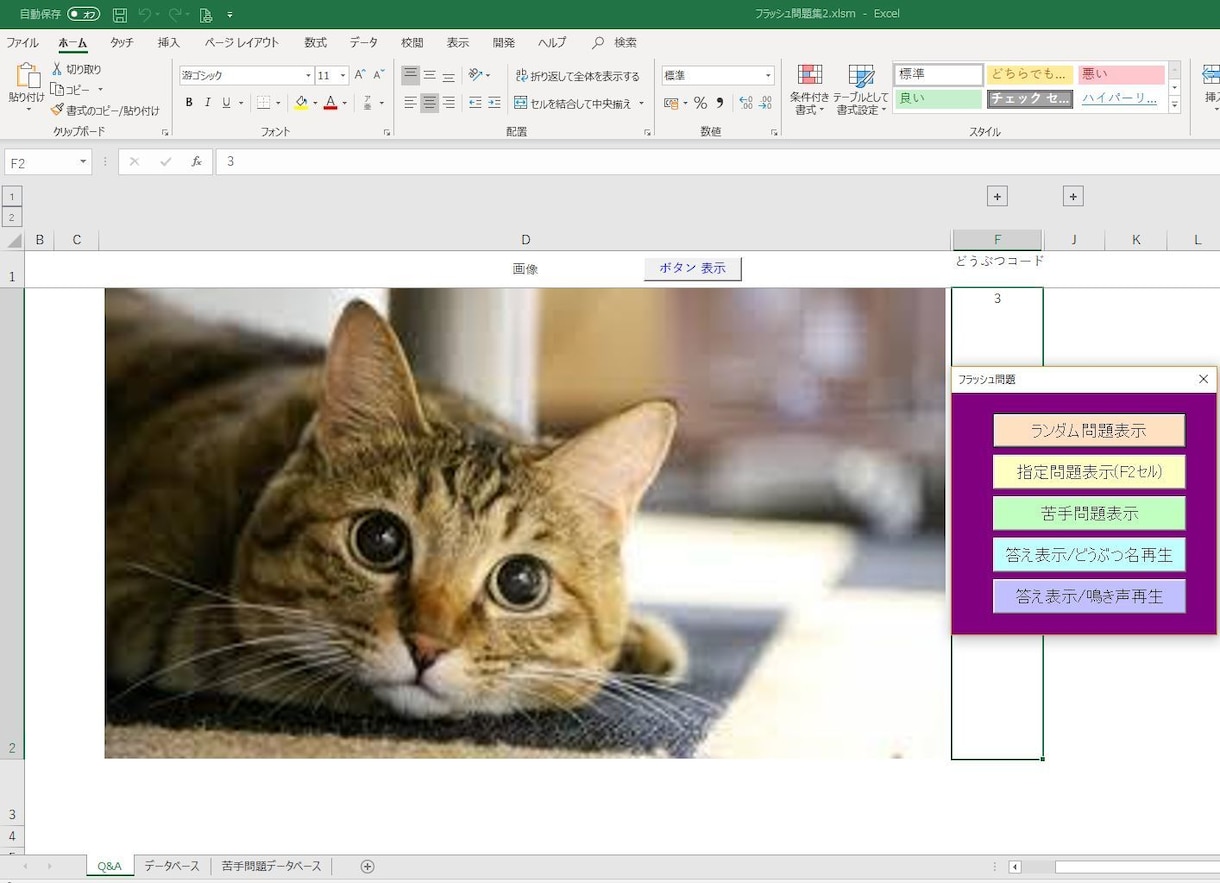Toggle center horizontal alignment

click(x=430, y=103)
